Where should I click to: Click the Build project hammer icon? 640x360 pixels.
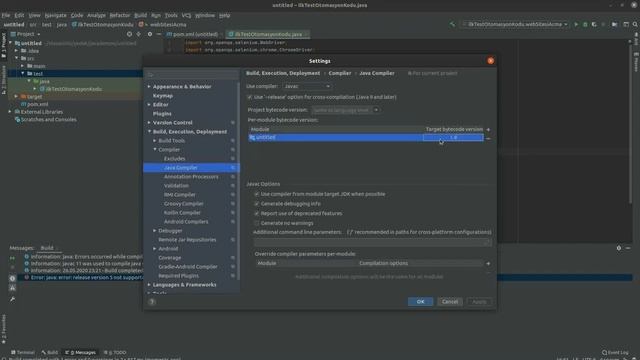(452, 24)
